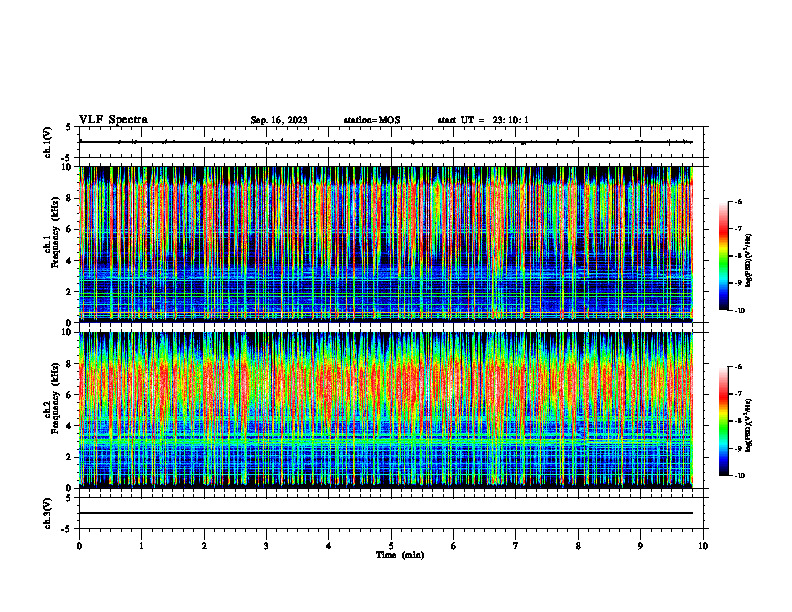Click the "ch.1(V)" waveform axis label
The height and width of the screenshot is (612, 792).
47,142
